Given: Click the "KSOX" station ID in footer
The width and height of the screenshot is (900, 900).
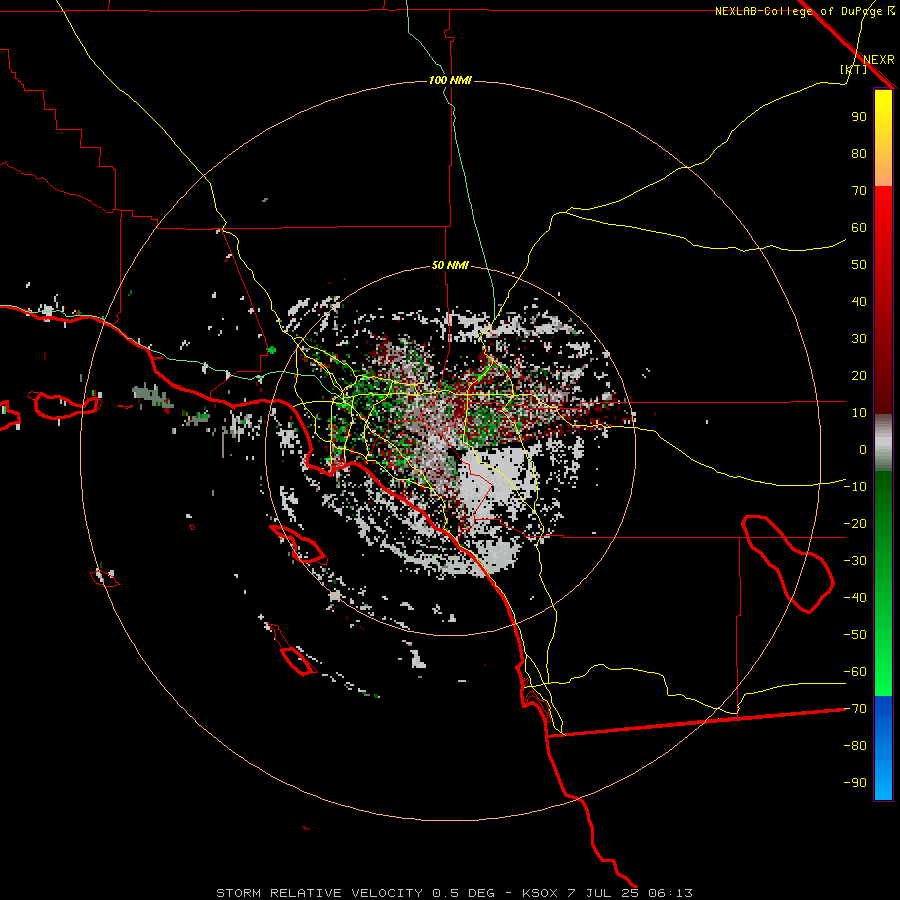Looking at the screenshot, I should [540, 893].
